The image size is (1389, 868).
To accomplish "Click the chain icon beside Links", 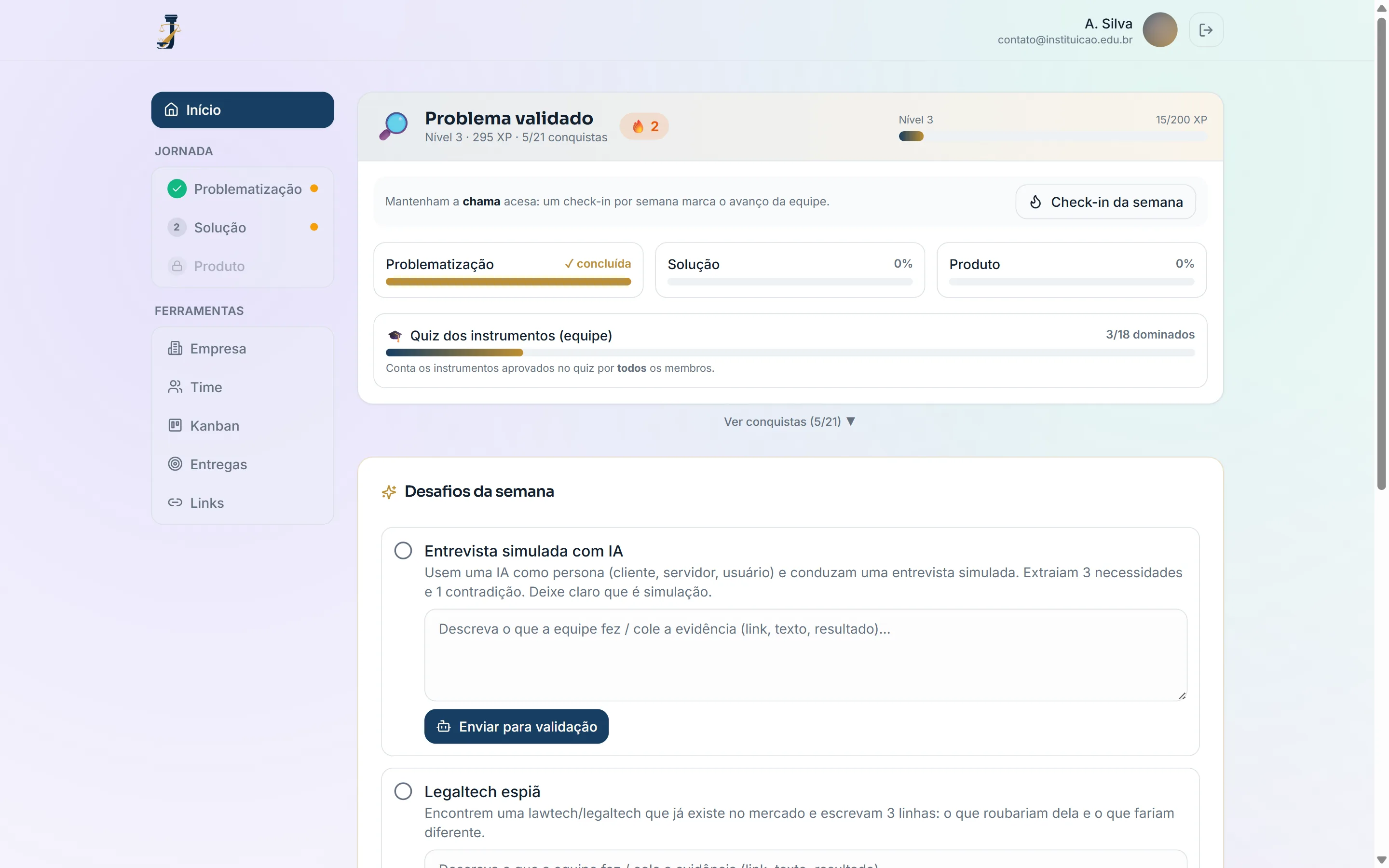I will pos(175,502).
